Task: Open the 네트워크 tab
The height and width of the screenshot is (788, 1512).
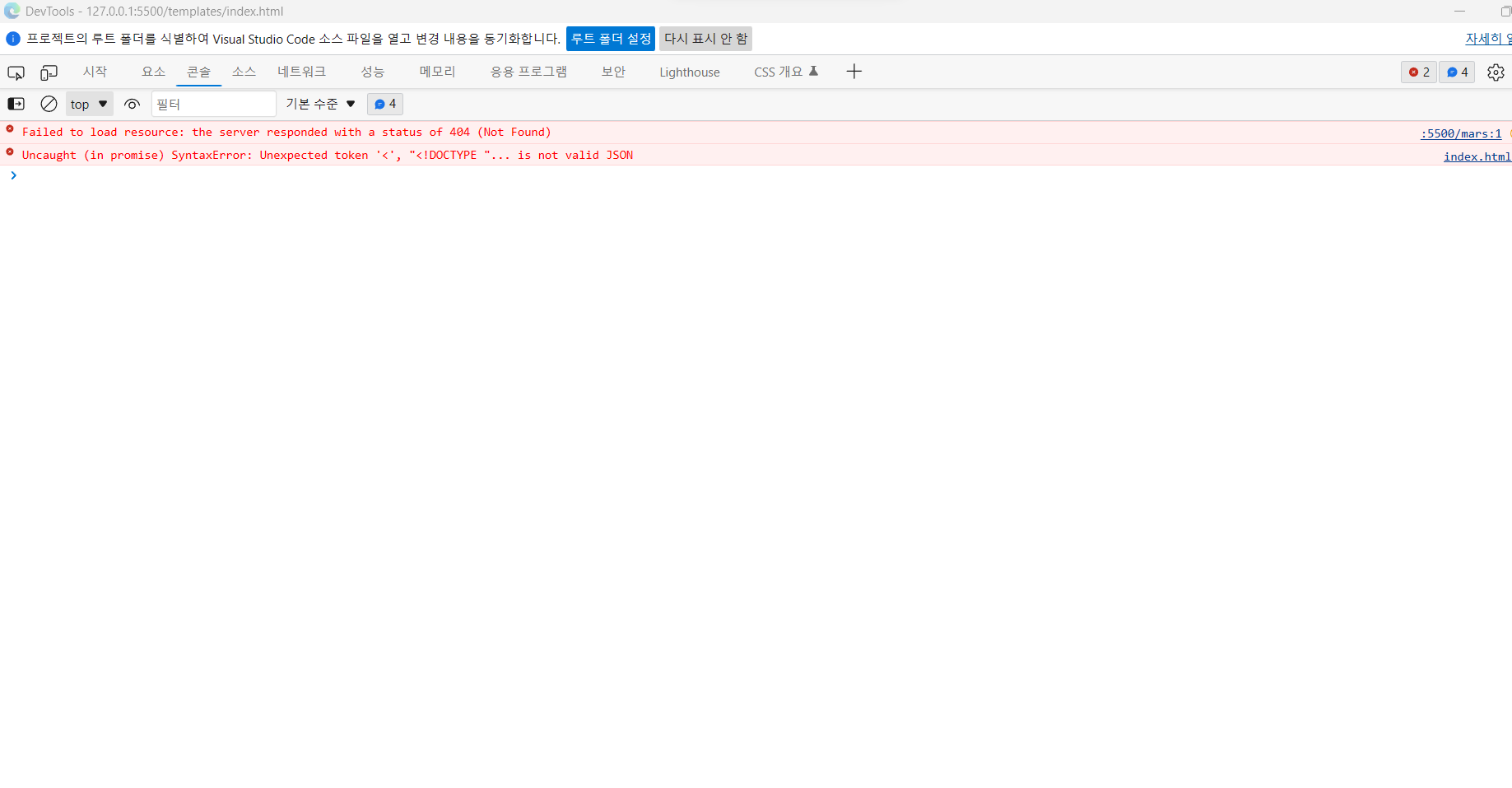Action: [301, 72]
